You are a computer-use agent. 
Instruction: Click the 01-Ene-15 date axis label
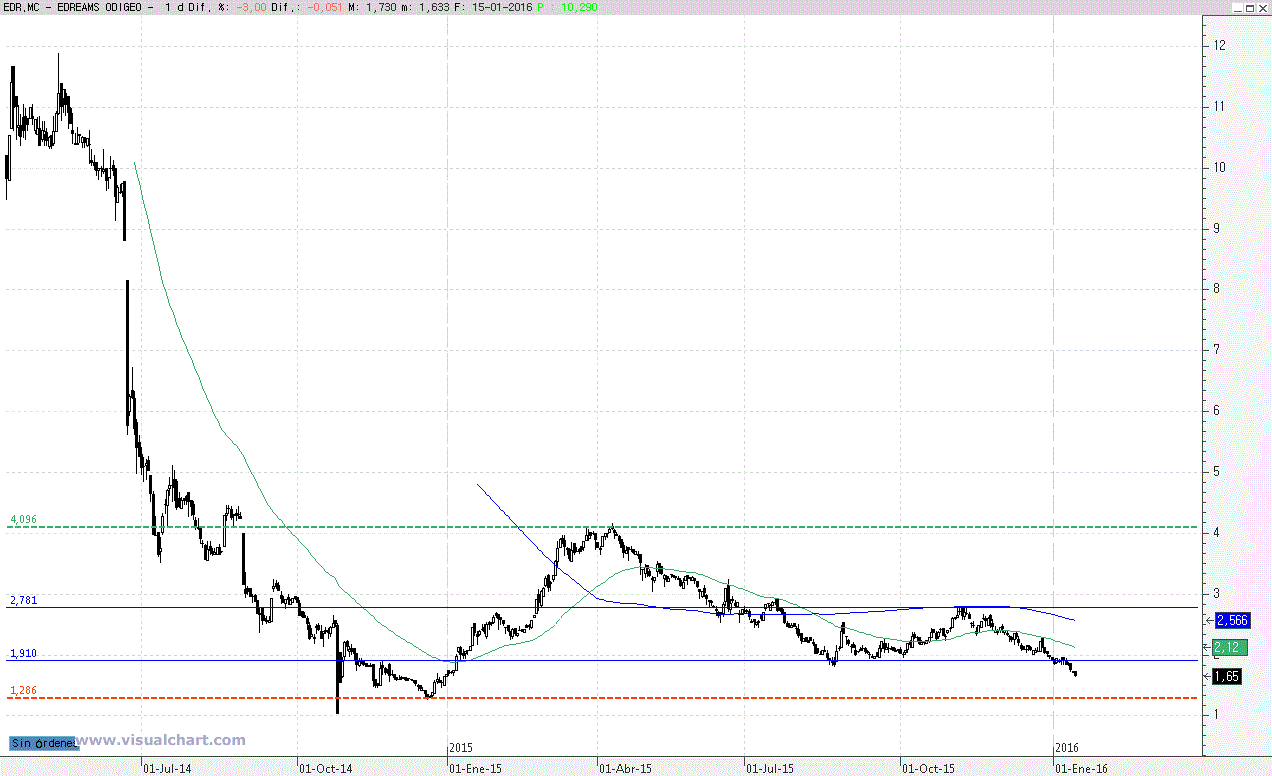pyautogui.click(x=475, y=768)
